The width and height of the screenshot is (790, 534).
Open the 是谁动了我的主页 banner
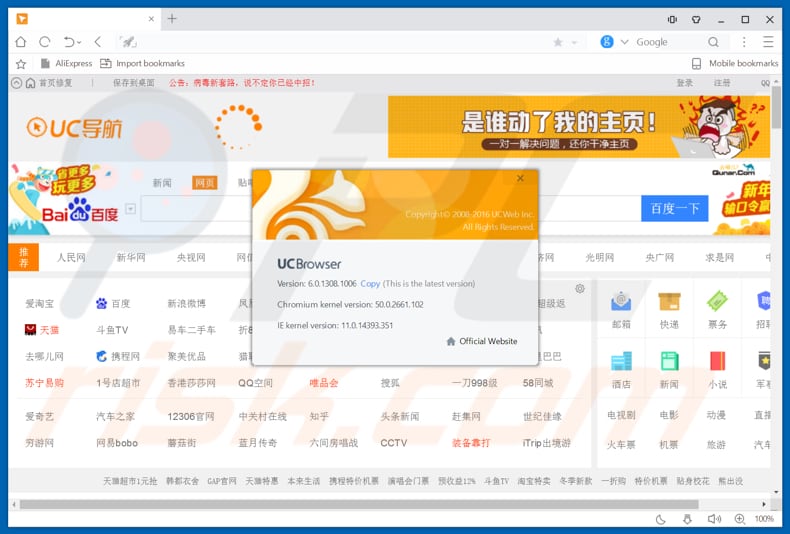click(x=578, y=127)
